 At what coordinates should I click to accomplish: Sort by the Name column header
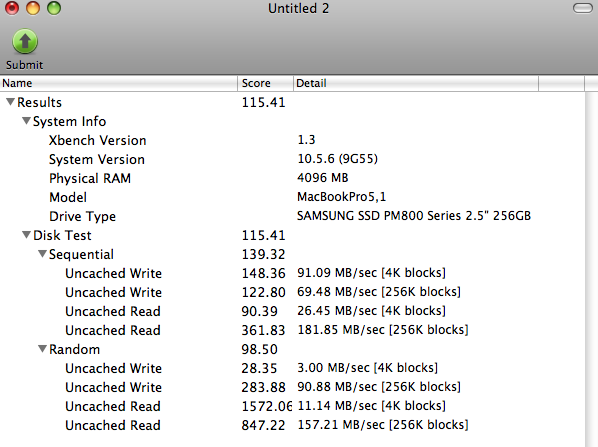[119, 83]
